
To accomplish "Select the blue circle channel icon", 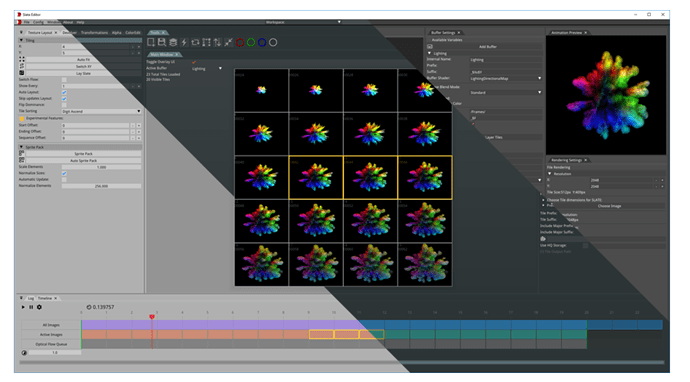I will [x=262, y=42].
